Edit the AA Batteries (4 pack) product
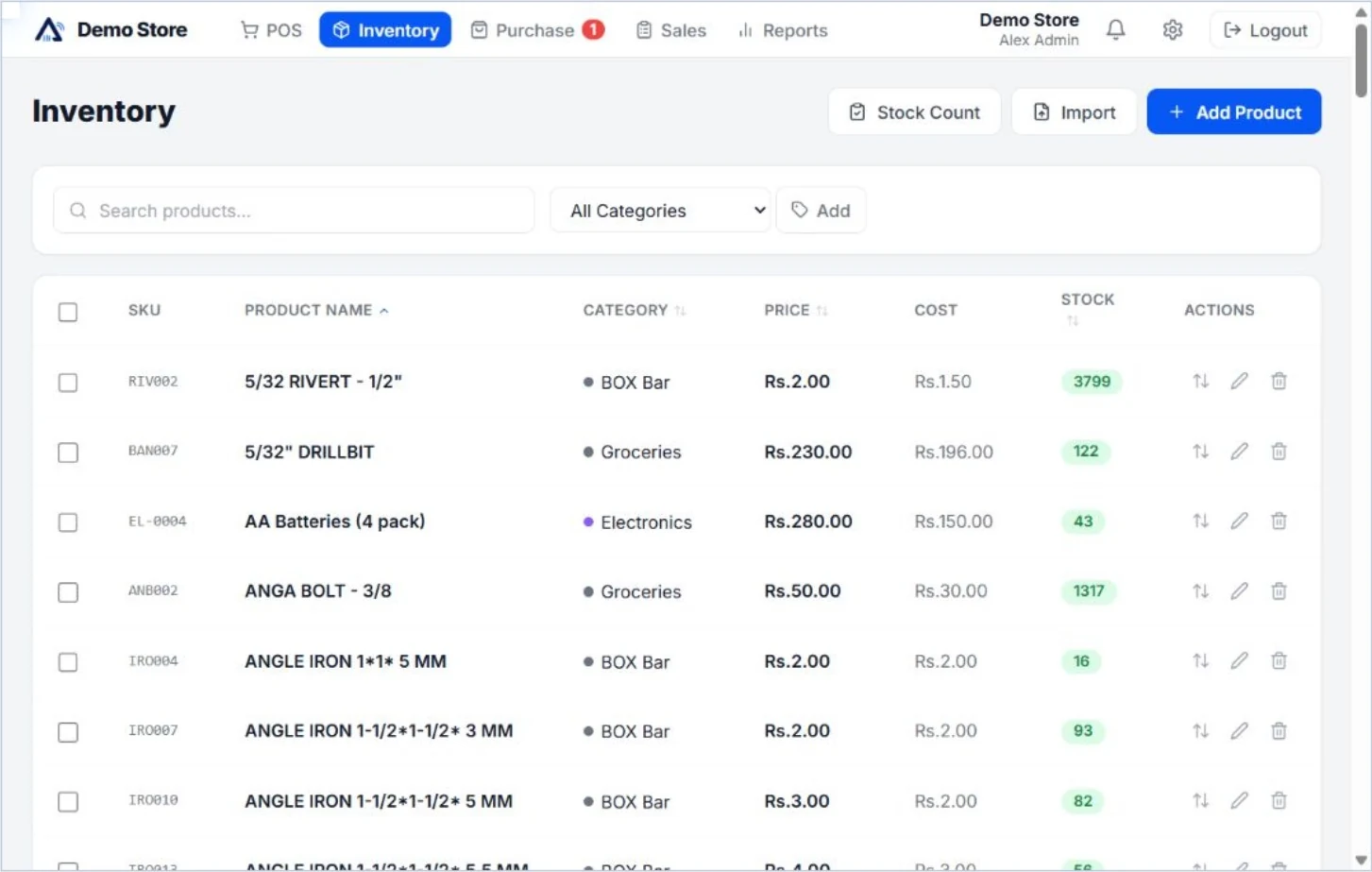The image size is (1372, 872). pos(1239,521)
